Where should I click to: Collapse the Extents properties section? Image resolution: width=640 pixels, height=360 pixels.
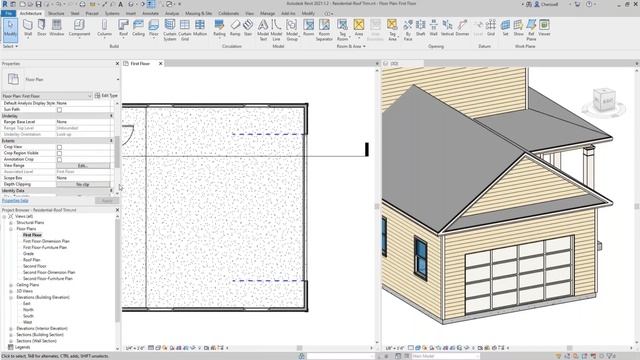point(111,140)
